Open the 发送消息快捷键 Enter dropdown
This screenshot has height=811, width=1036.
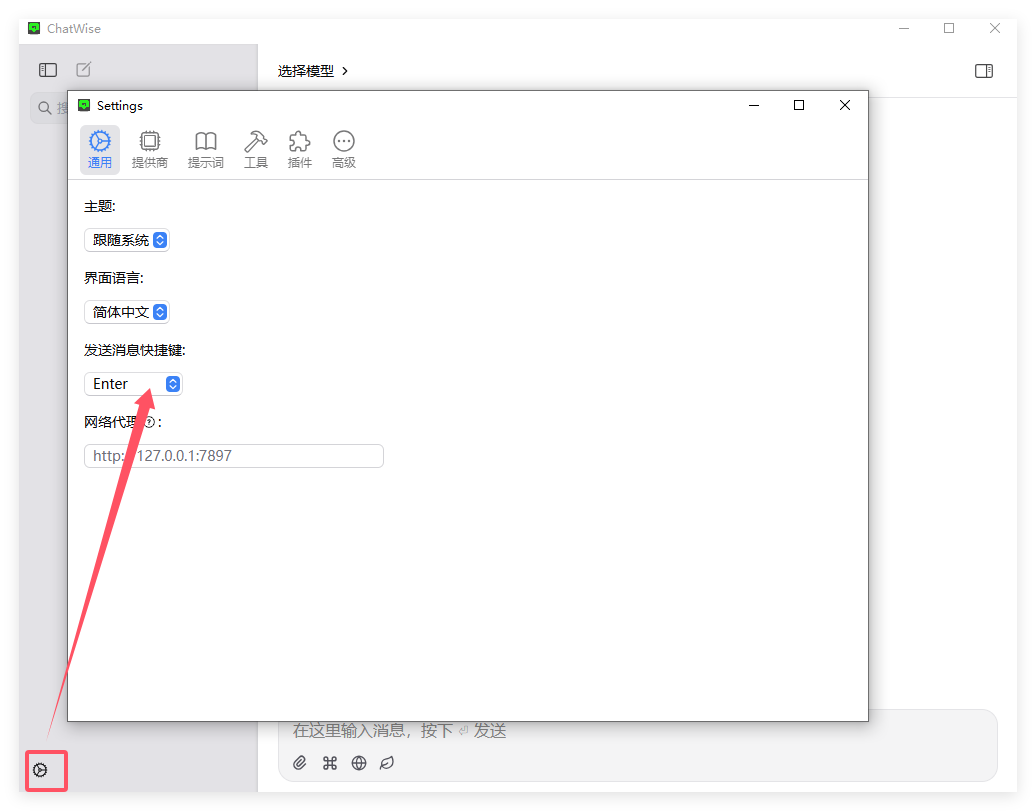coord(133,384)
